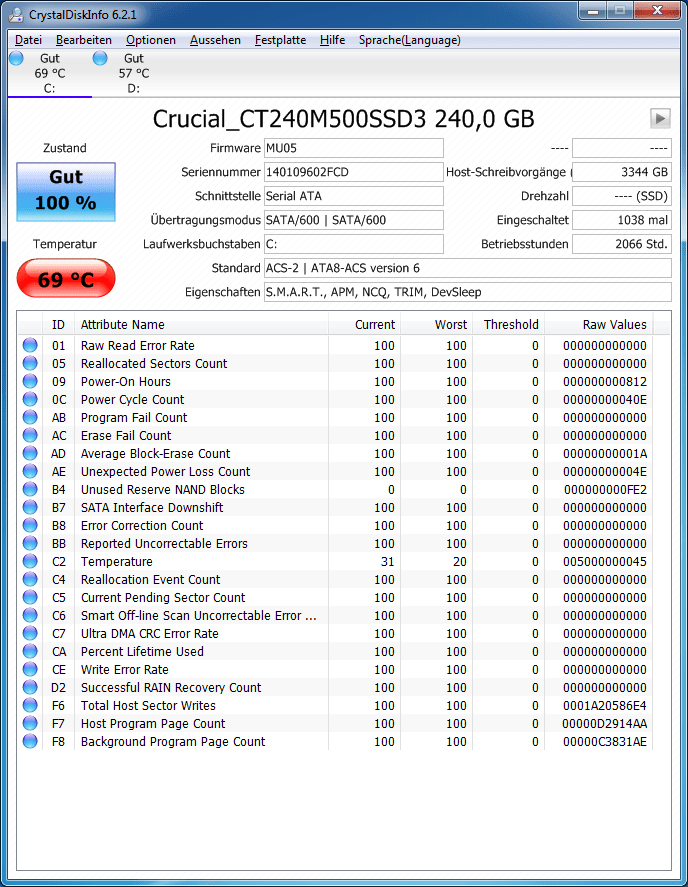Click the Worst column header
688x887 pixels.
436,325
